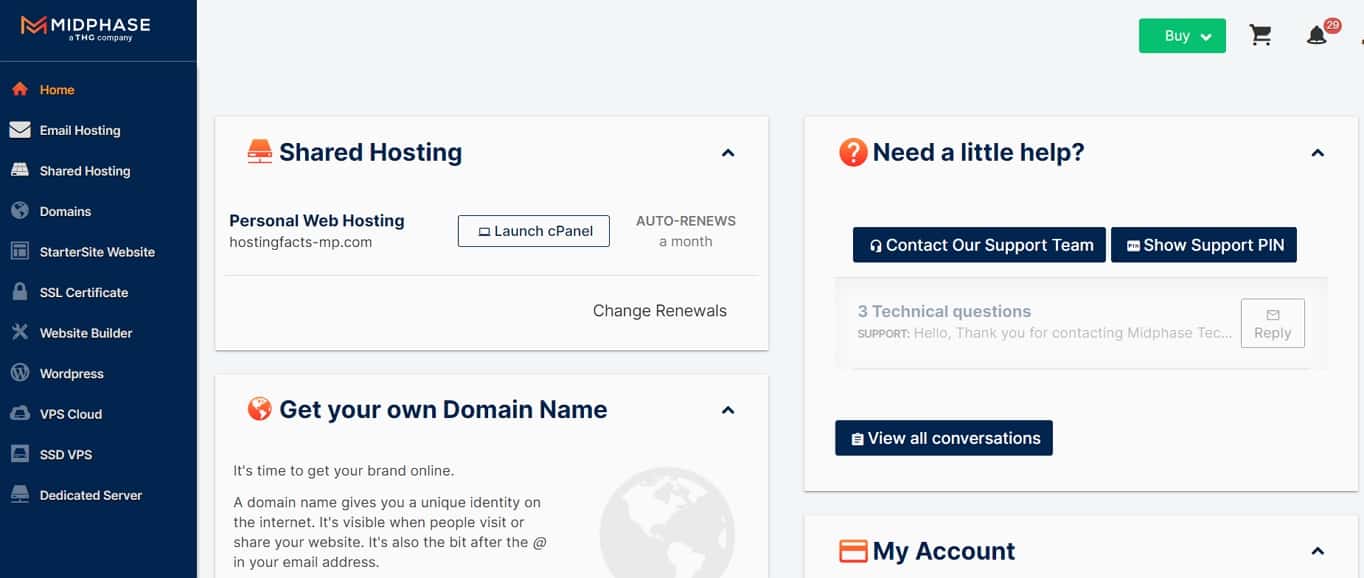Collapse the My Account panel

click(x=1318, y=551)
